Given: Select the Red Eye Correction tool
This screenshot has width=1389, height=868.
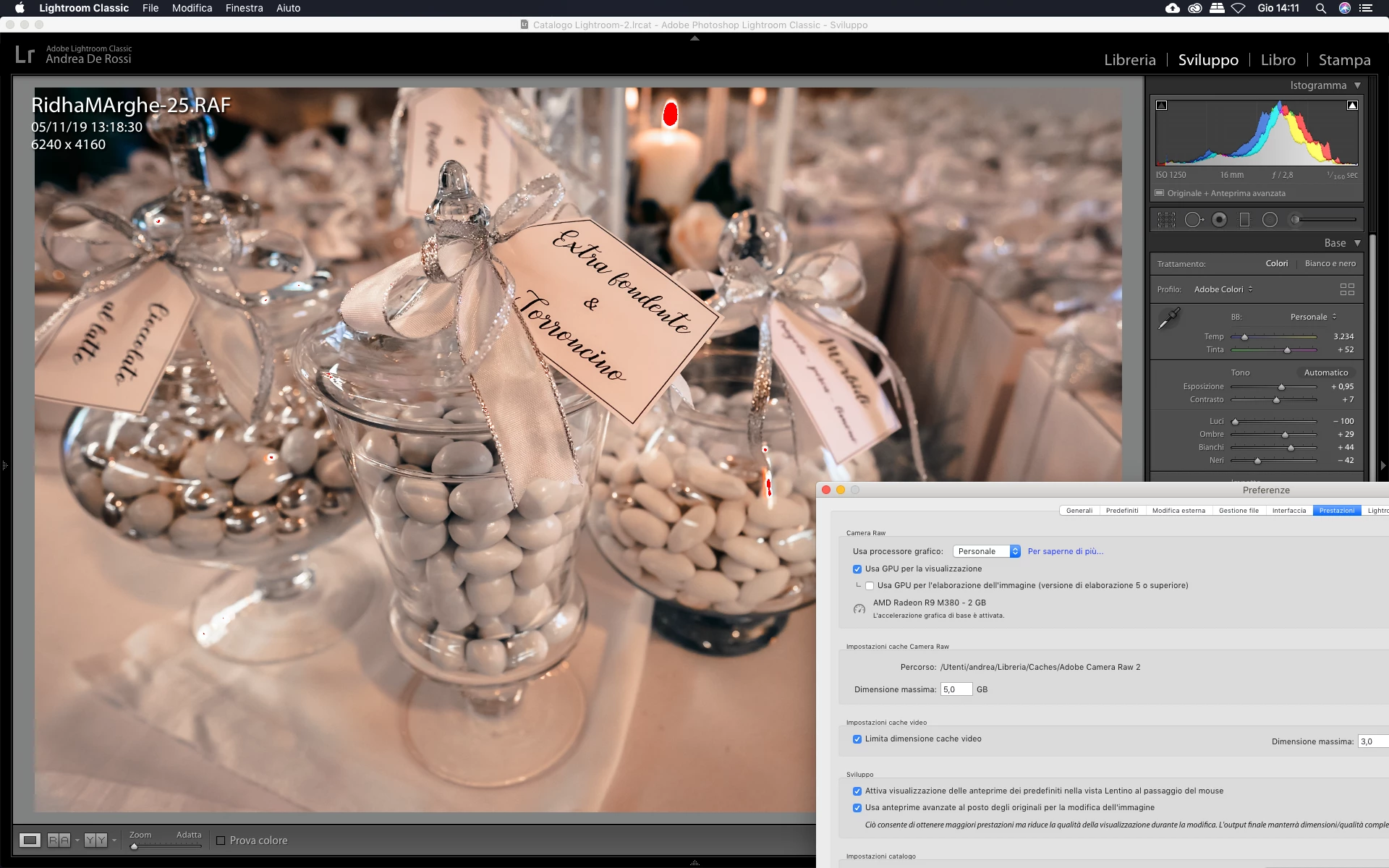Looking at the screenshot, I should [1219, 220].
